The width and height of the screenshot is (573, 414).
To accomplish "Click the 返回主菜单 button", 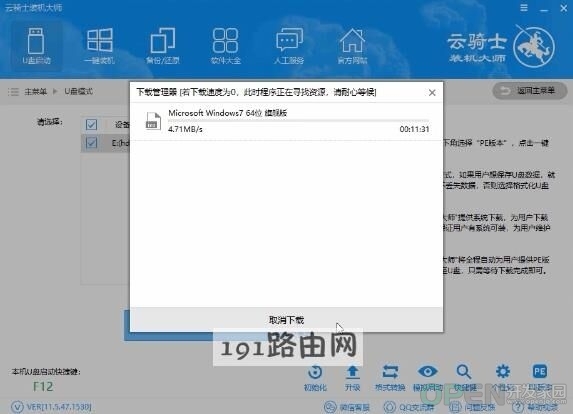I will click(530, 91).
